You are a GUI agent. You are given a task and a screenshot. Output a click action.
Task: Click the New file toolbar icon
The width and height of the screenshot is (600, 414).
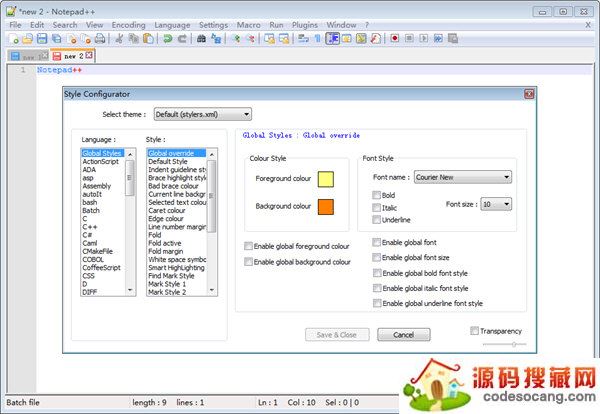pos(13,39)
